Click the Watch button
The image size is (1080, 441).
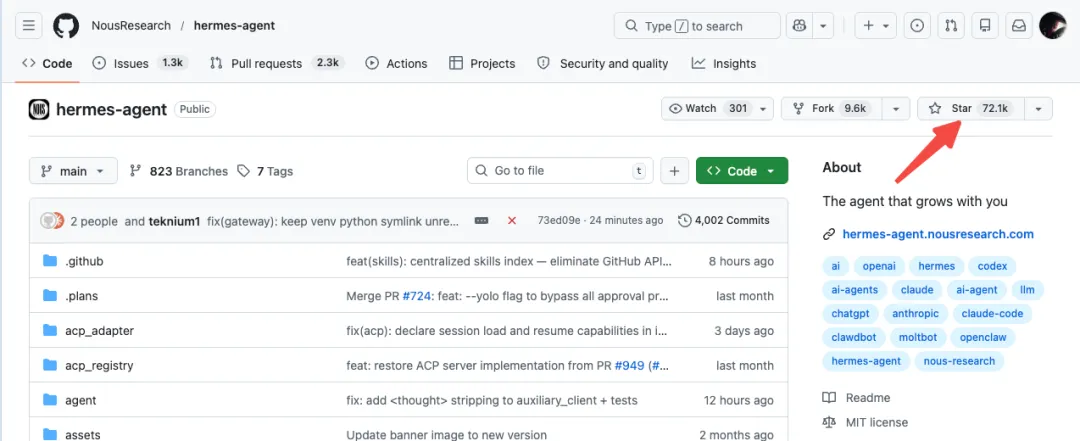point(707,109)
